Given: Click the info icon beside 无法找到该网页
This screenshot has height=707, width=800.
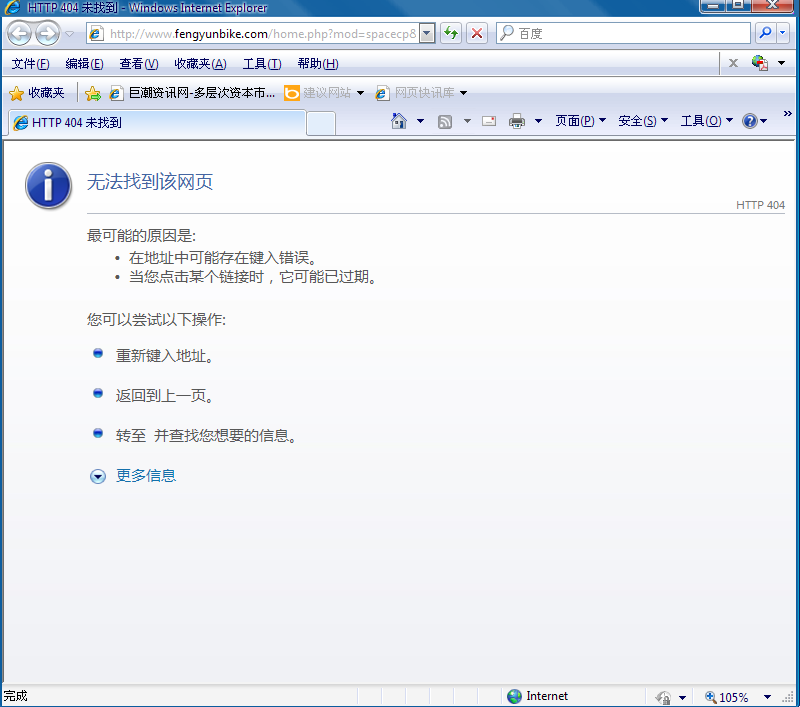Looking at the screenshot, I should tap(48, 186).
